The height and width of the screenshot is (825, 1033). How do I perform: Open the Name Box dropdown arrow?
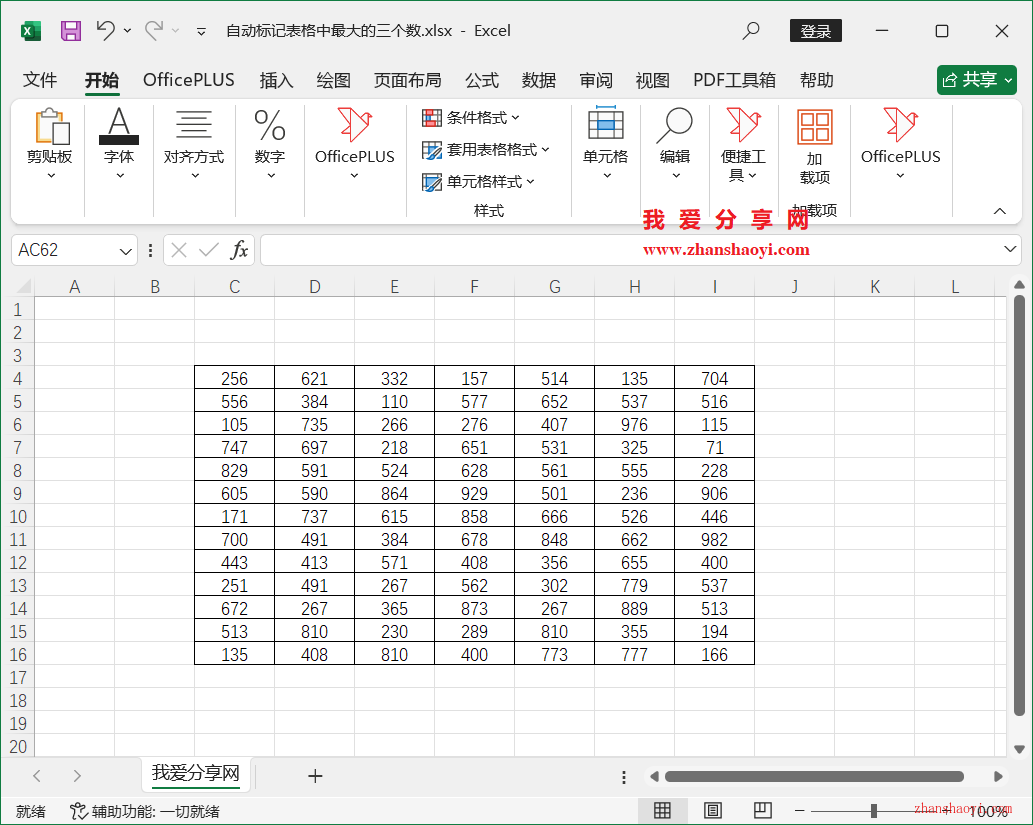tap(125, 251)
